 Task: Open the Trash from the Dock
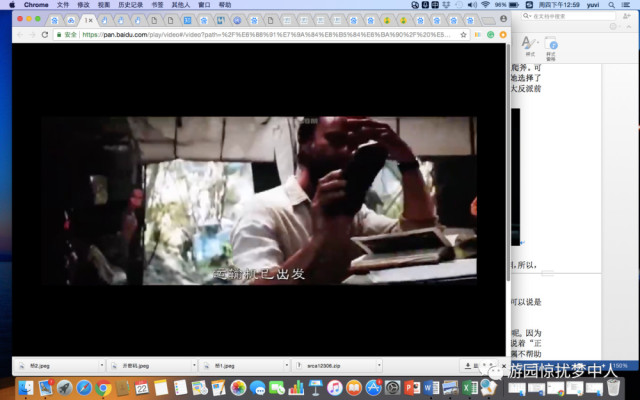[x=613, y=387]
